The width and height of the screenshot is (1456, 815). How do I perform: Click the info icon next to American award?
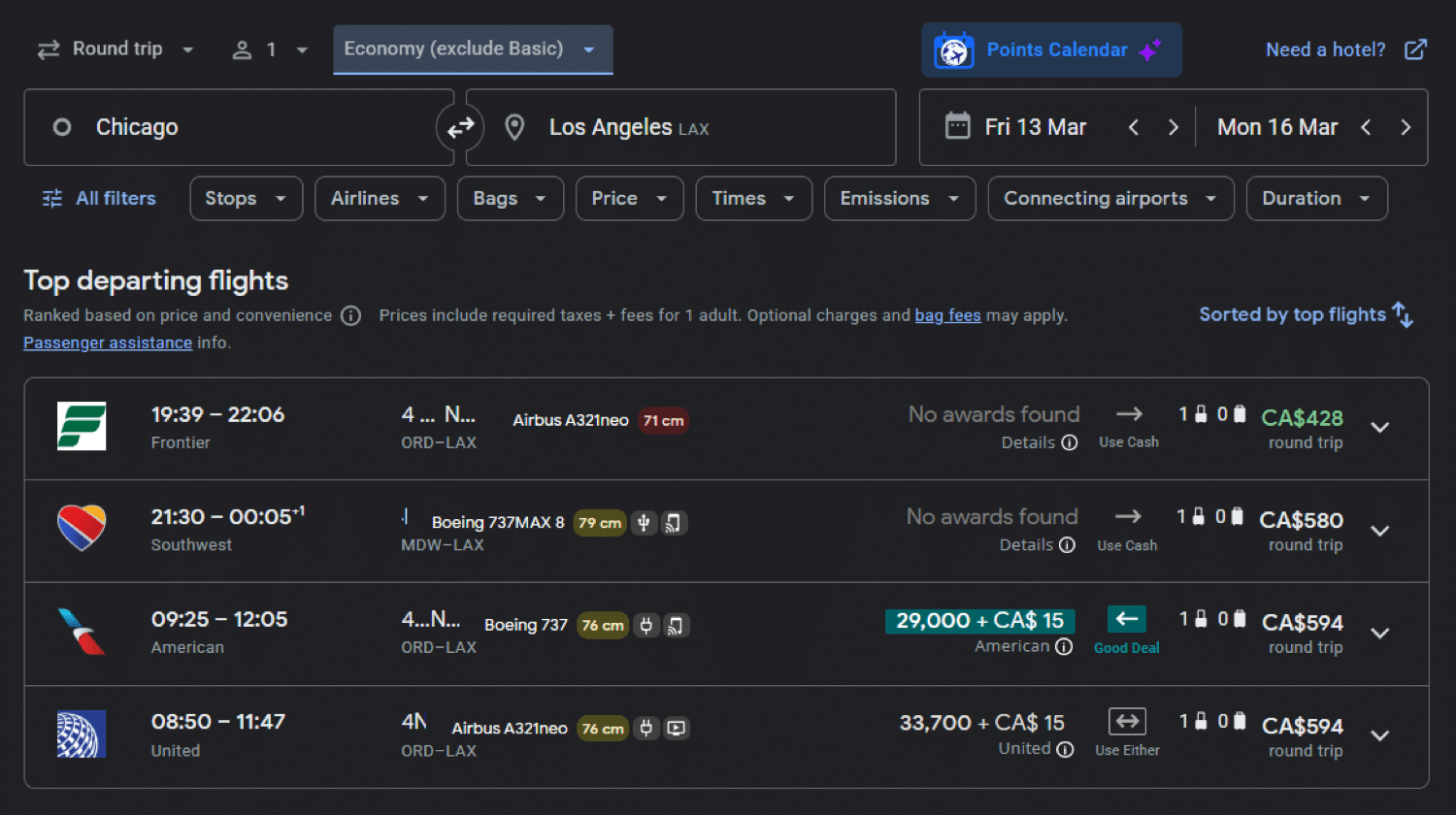[x=1064, y=647]
